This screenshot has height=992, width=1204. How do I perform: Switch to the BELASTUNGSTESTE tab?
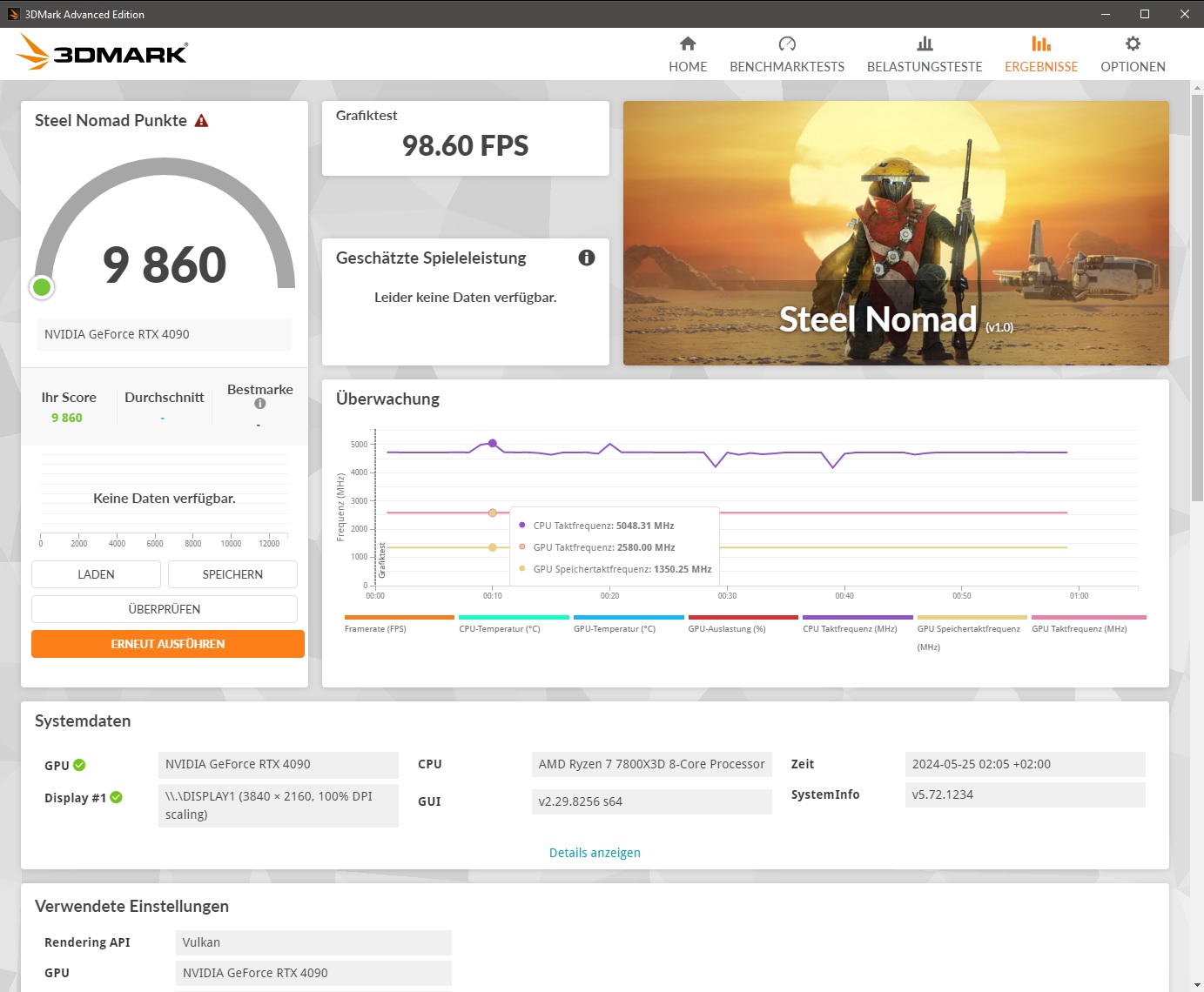pyautogui.click(x=925, y=55)
